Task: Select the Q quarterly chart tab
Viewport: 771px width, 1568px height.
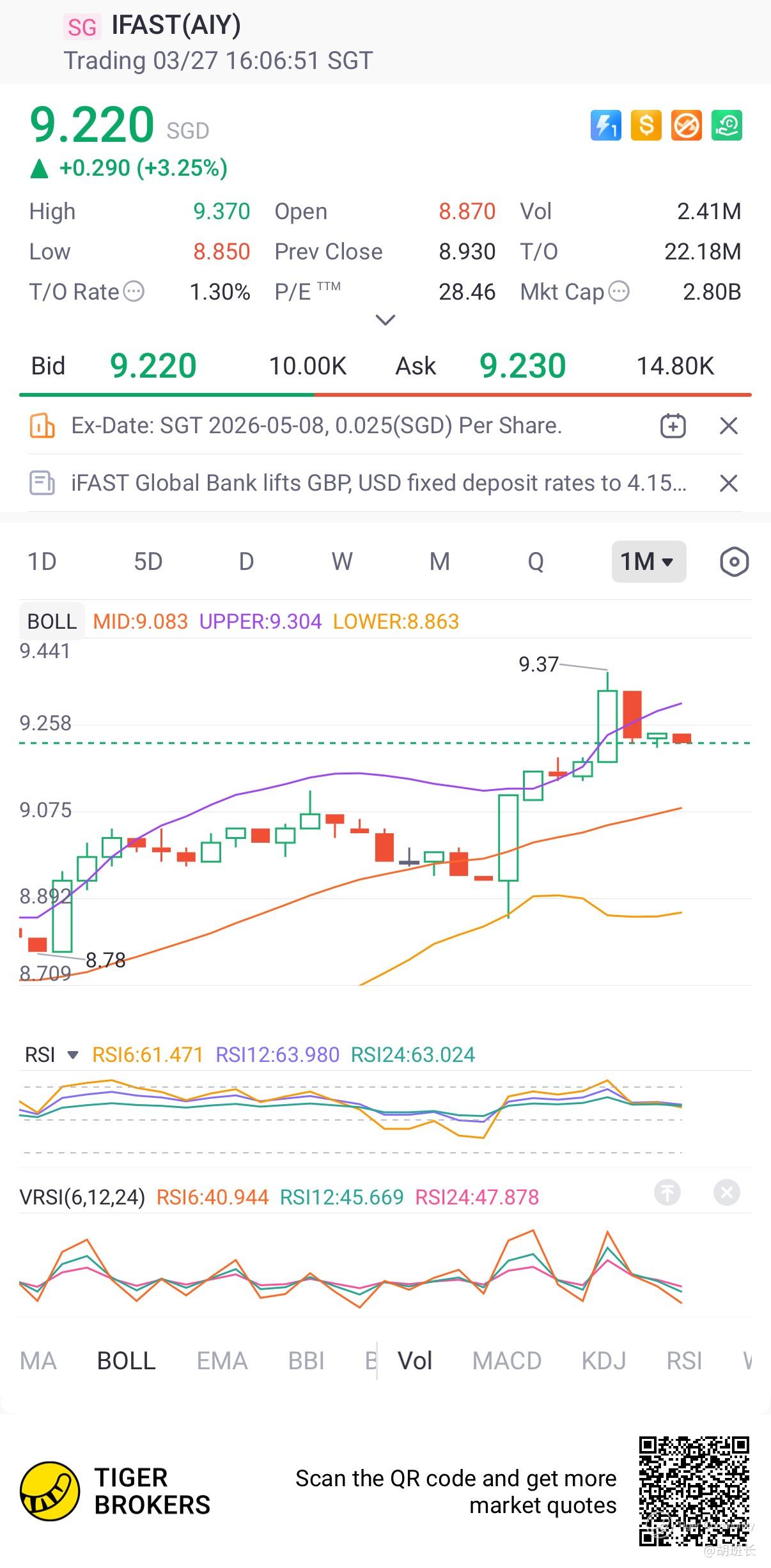Action: click(536, 562)
